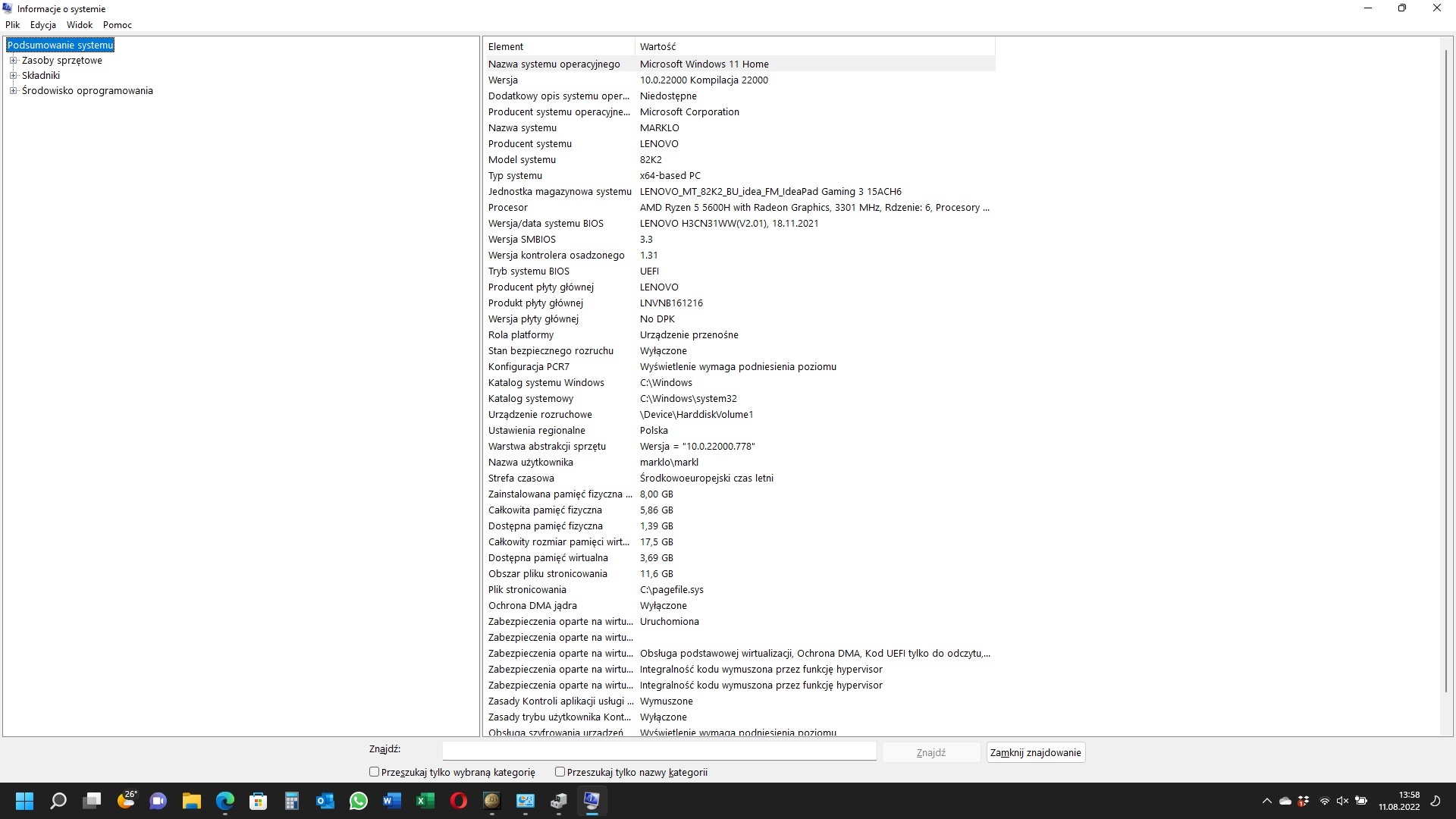The height and width of the screenshot is (819, 1456).
Task: Select the 'Składniki' tree label
Action: [x=41, y=76]
